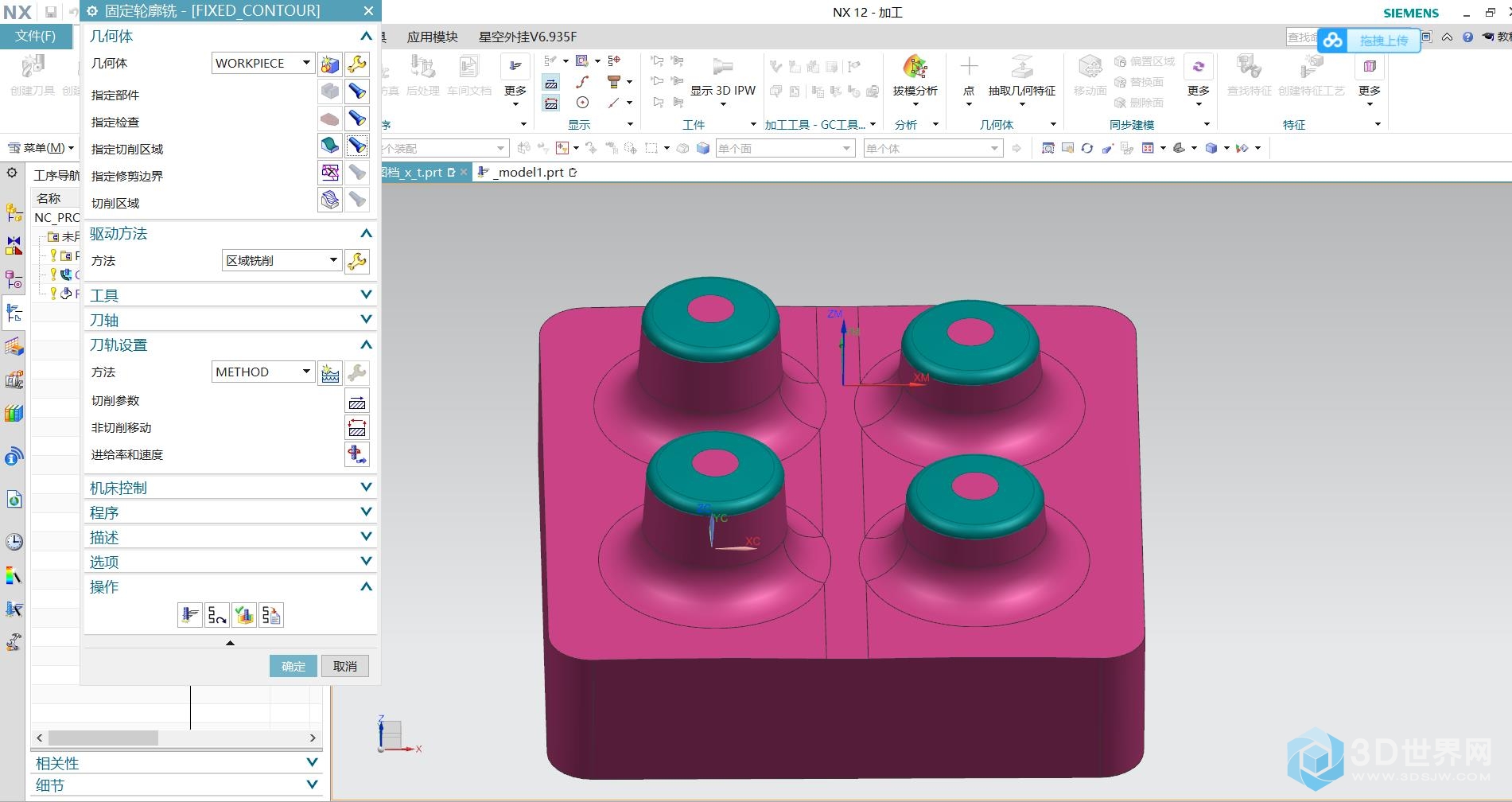Viewport: 1512px width, 802px height.
Task: Open the 单个面 selection filter dropdown
Action: click(785, 148)
